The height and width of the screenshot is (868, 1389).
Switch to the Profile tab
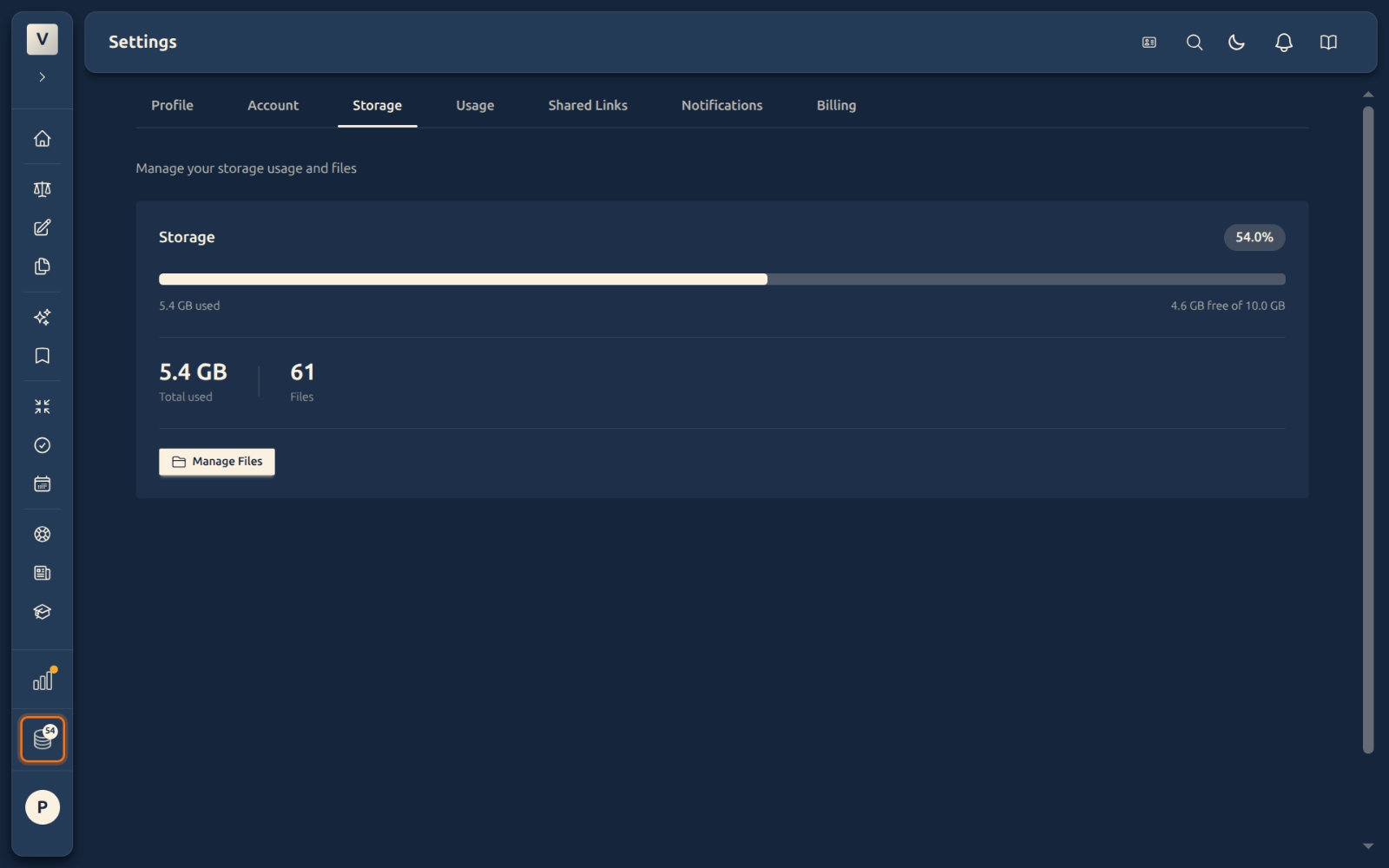(172, 105)
